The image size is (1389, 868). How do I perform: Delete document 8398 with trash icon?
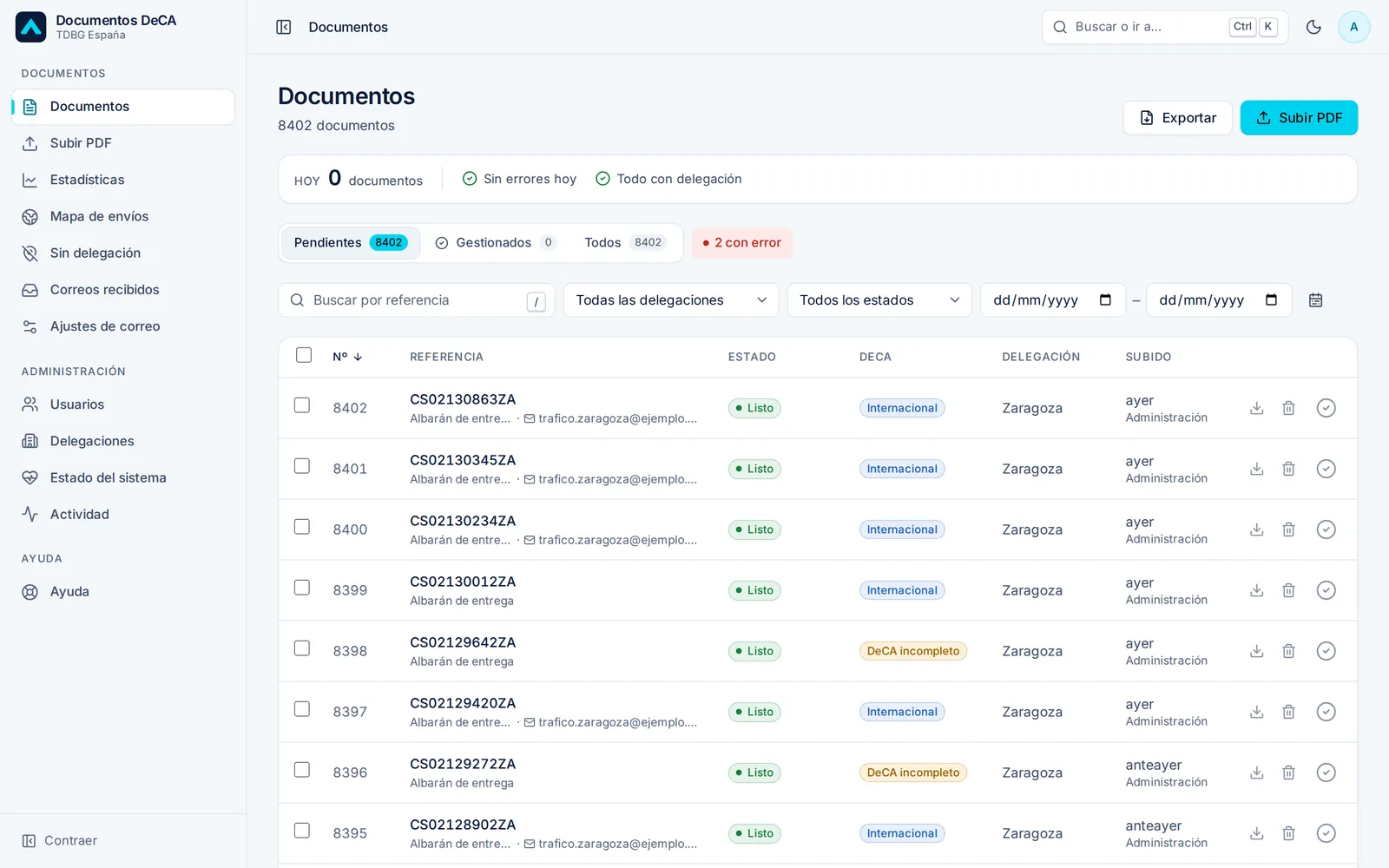(1288, 651)
